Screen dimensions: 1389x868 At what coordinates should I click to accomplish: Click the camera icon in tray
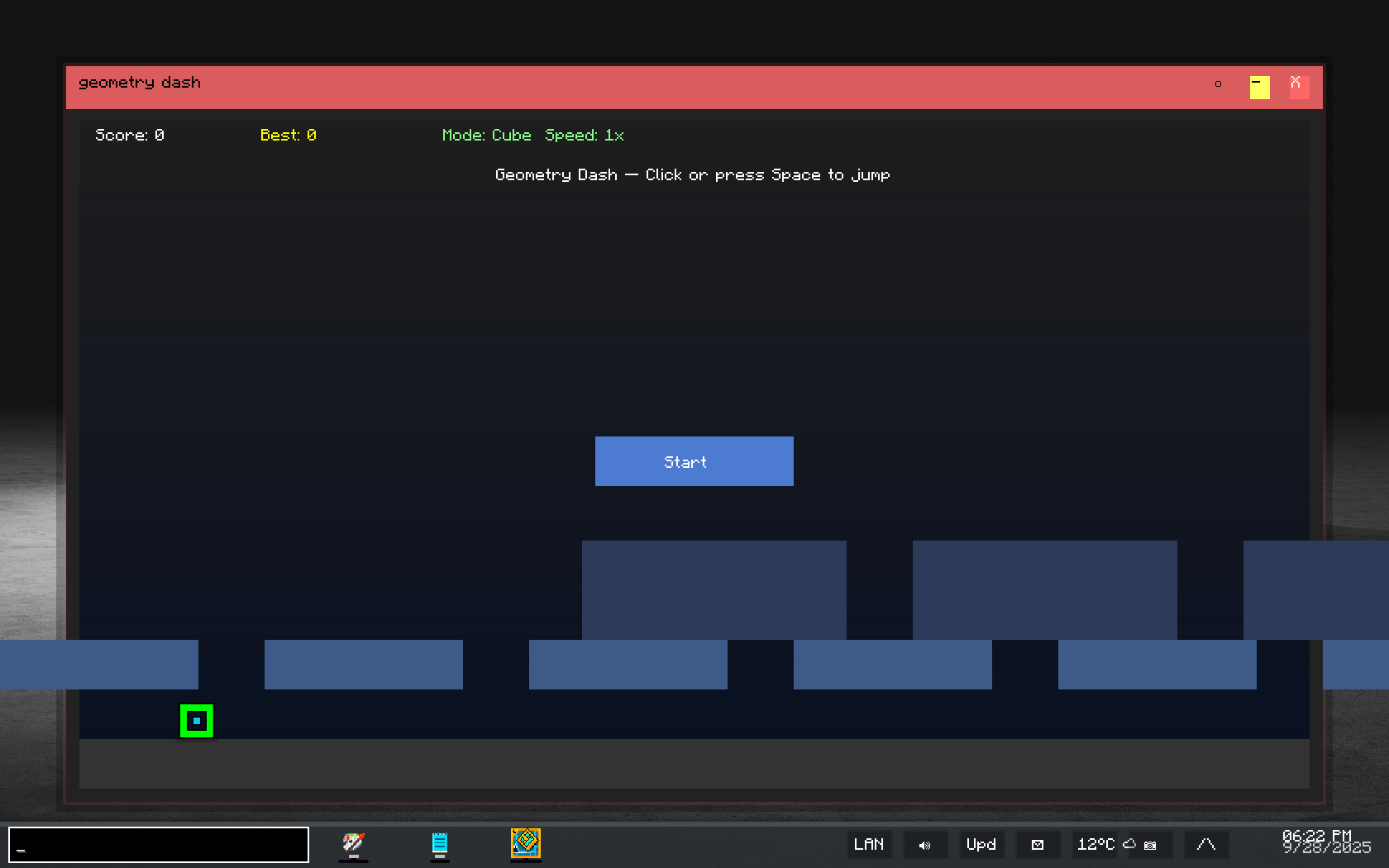tap(1150, 845)
